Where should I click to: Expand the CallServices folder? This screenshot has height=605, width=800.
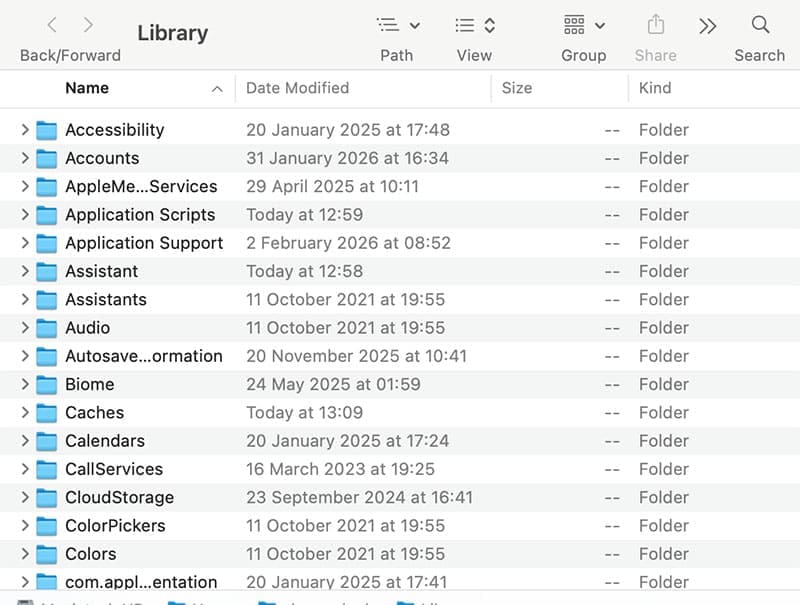(x=24, y=469)
